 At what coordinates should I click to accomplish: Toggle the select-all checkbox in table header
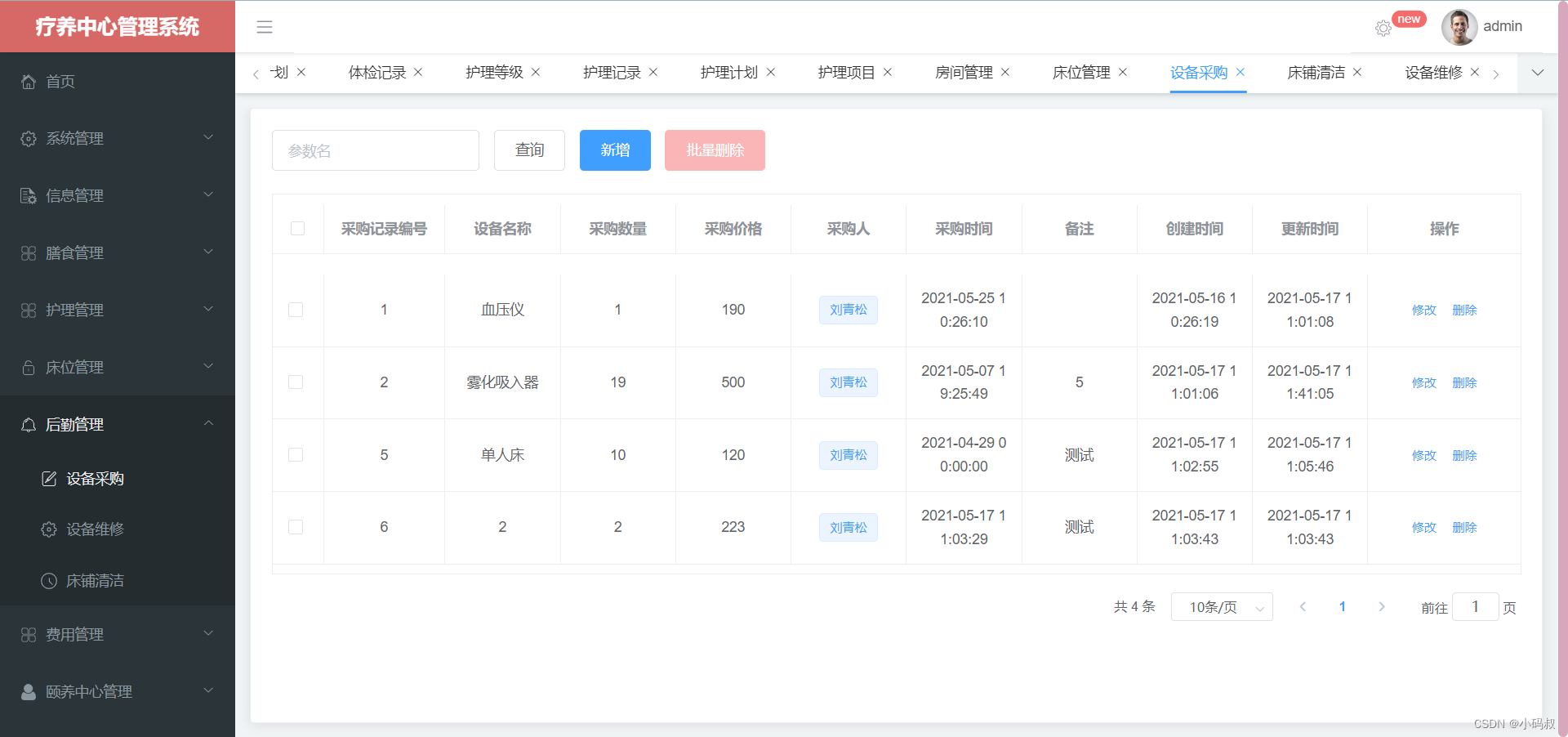(x=297, y=229)
